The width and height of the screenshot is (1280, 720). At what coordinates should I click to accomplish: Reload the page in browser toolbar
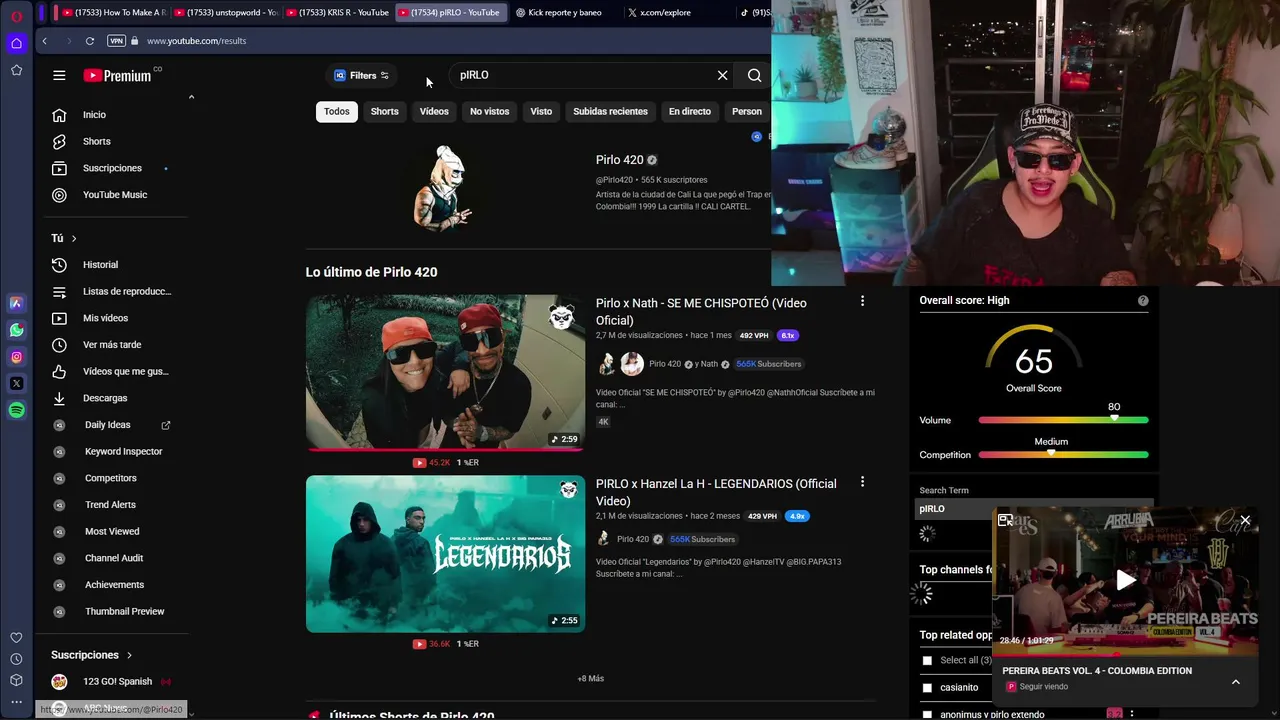pyautogui.click(x=89, y=41)
